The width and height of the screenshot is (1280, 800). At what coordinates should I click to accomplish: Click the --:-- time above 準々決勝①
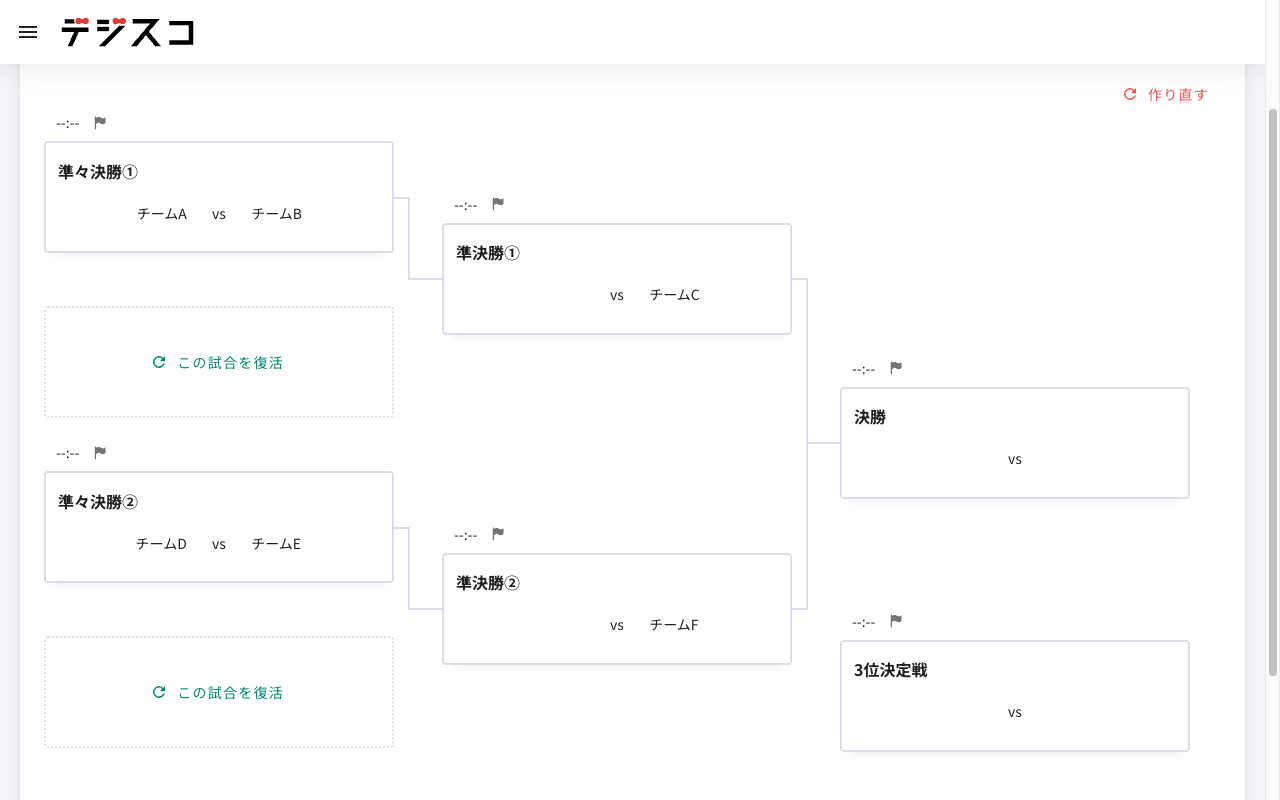click(x=67, y=122)
